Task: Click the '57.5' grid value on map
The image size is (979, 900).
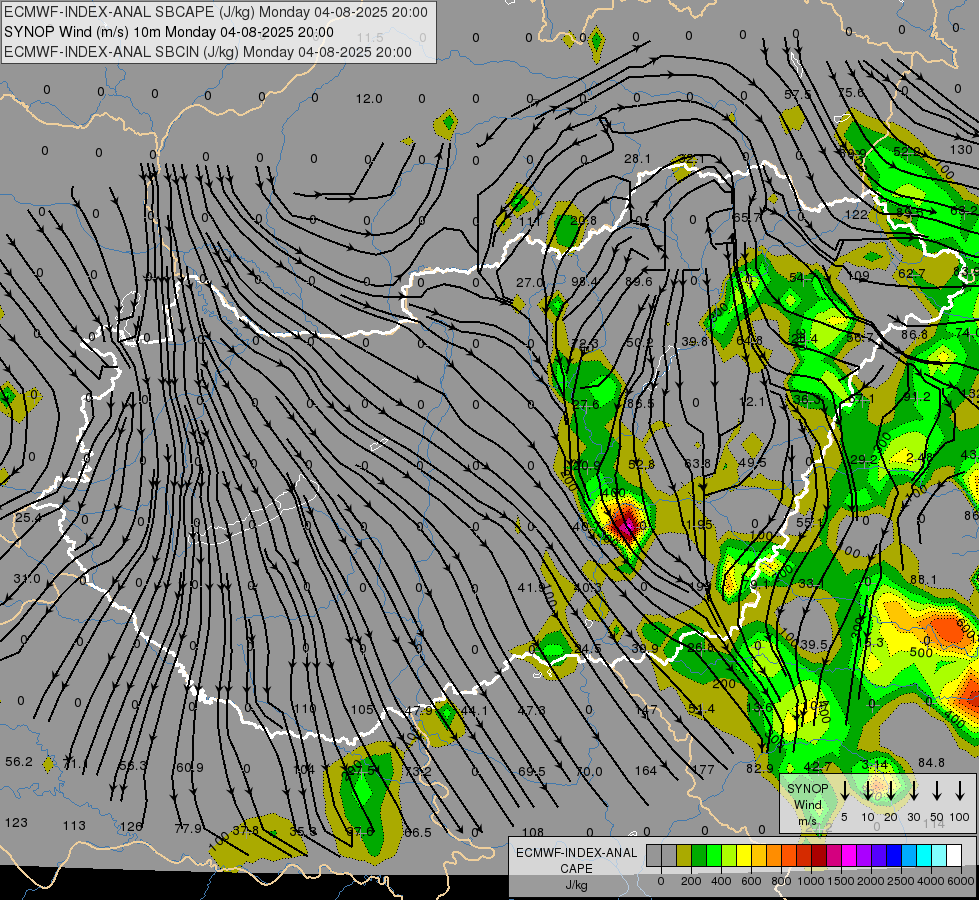Action: click(797, 94)
